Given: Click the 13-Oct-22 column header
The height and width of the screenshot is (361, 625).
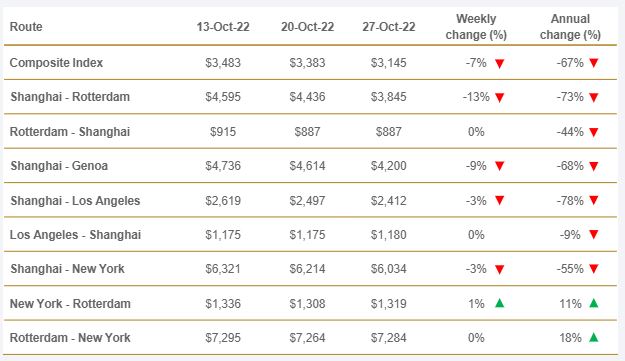Looking at the screenshot, I should coord(223,27).
